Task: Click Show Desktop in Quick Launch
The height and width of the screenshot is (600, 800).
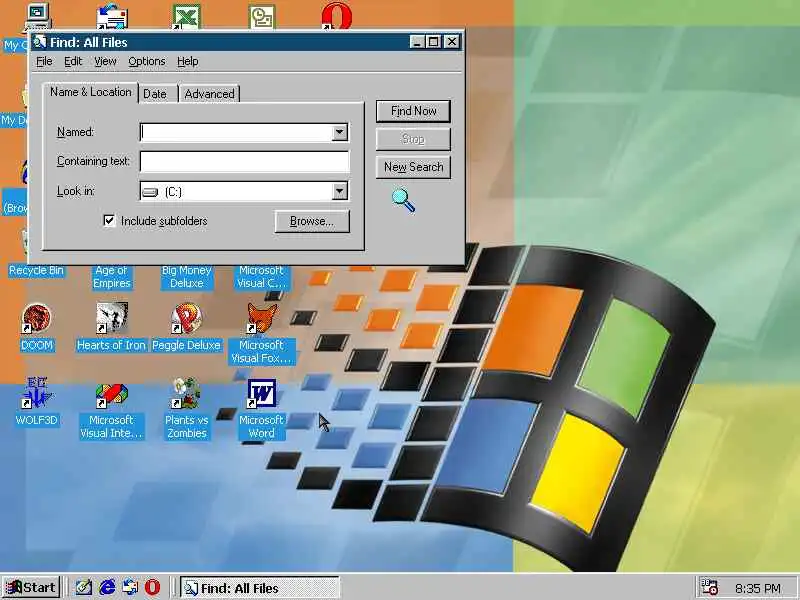Action: click(x=83, y=587)
